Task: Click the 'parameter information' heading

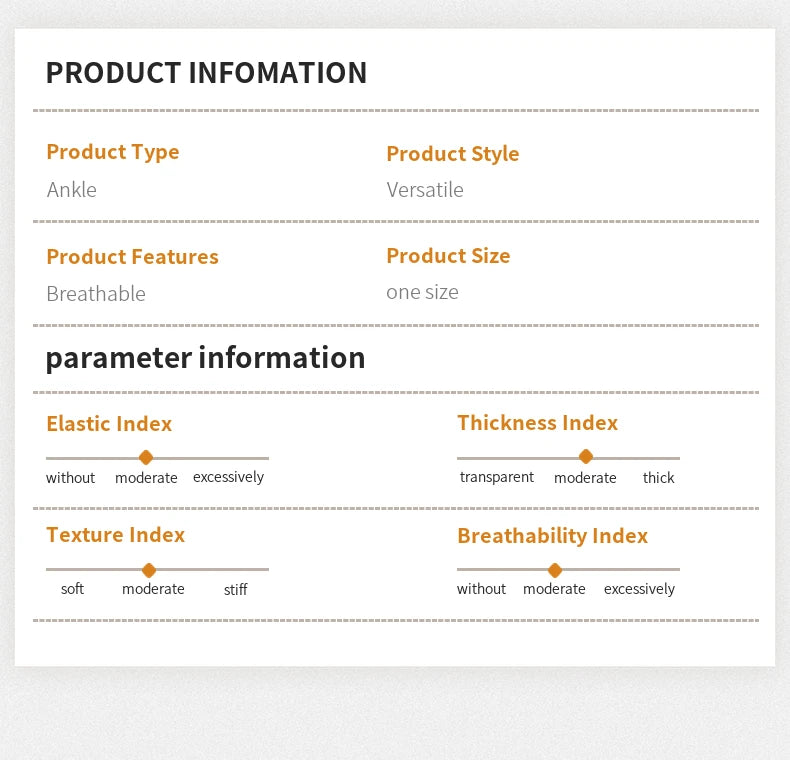Action: click(205, 358)
